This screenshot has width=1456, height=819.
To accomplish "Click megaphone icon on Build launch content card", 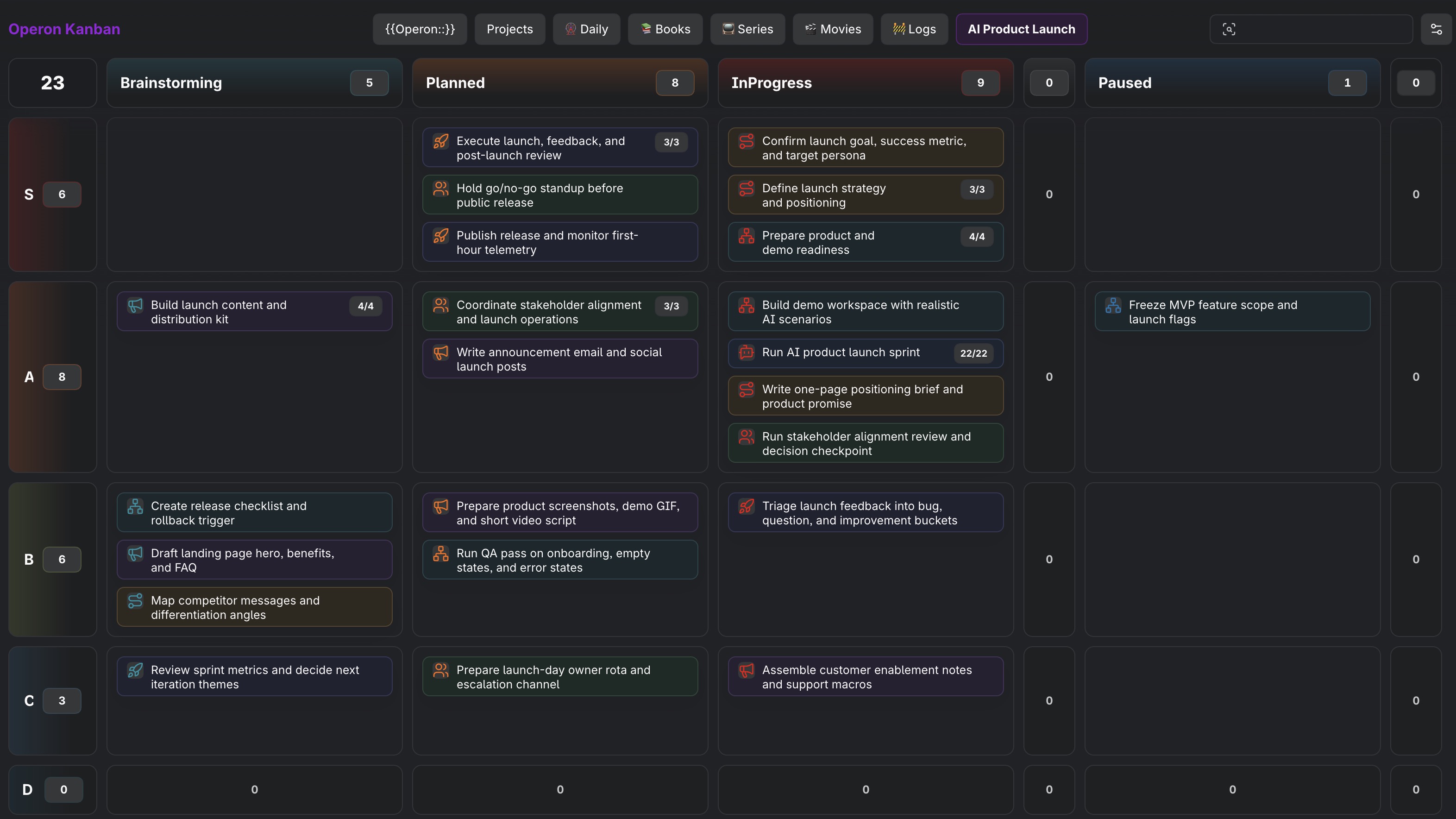I will point(135,305).
